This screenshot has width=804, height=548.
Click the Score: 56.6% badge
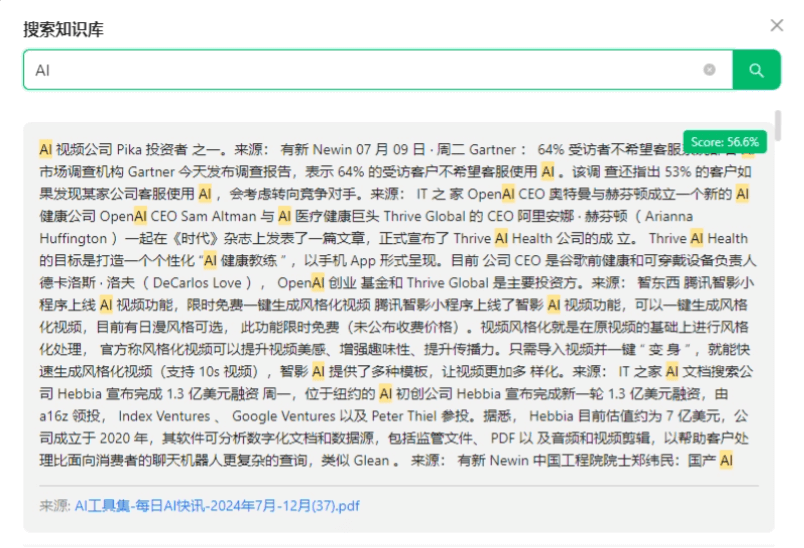click(725, 142)
